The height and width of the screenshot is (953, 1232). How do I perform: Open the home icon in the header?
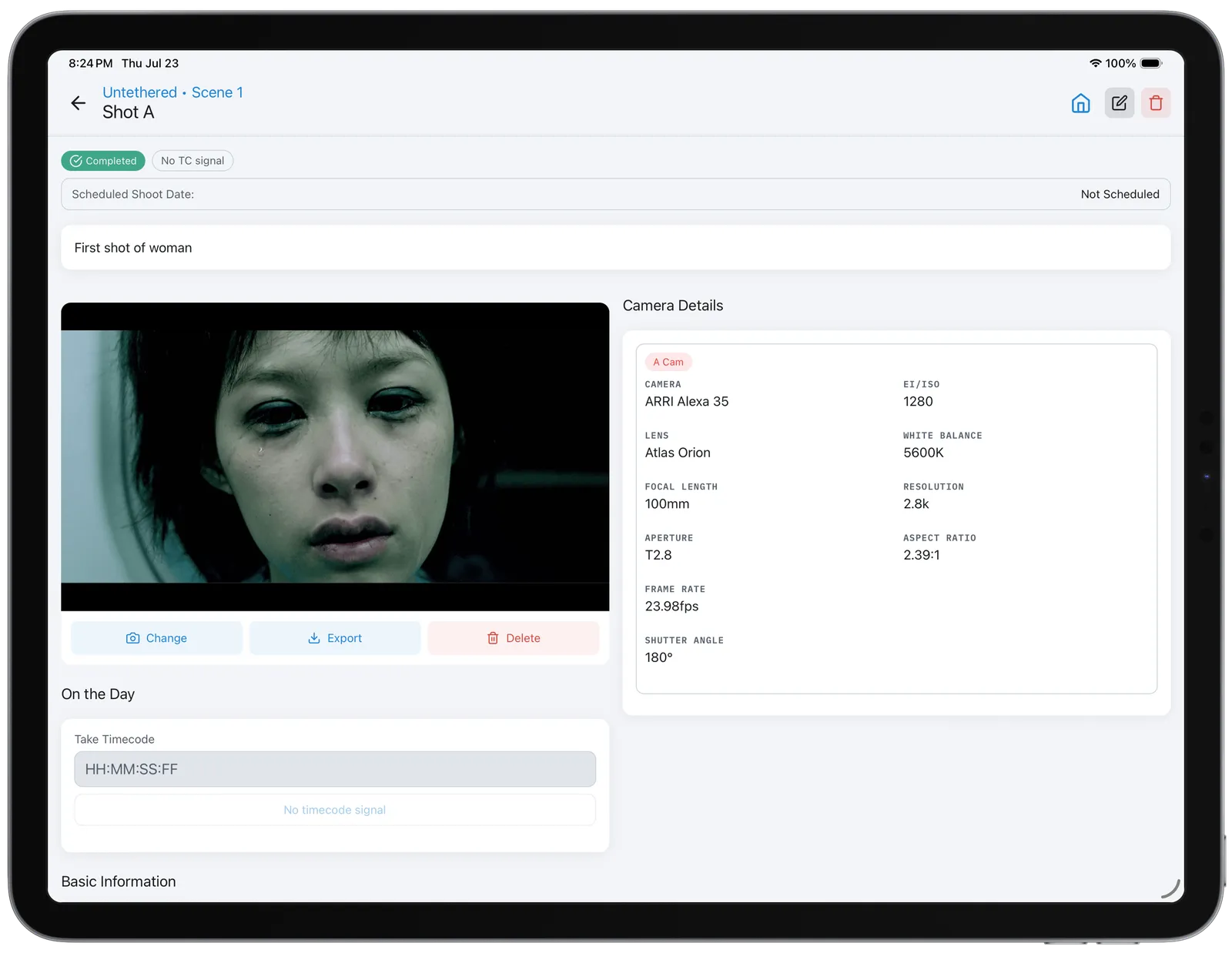point(1080,103)
